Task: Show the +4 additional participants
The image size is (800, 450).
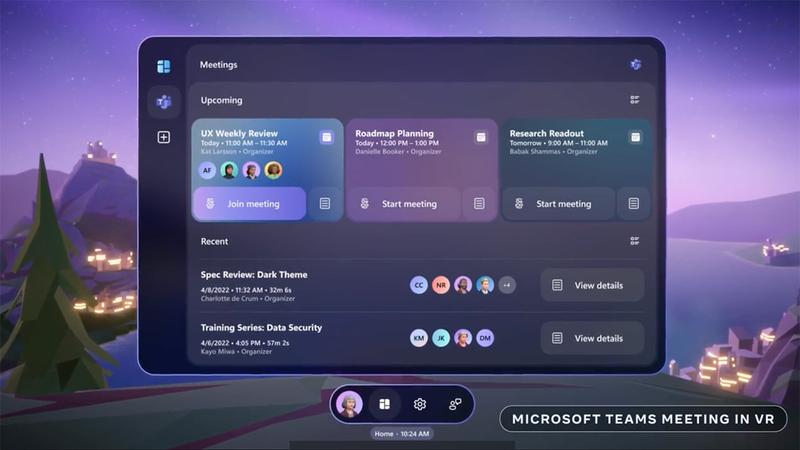Action: (507, 285)
